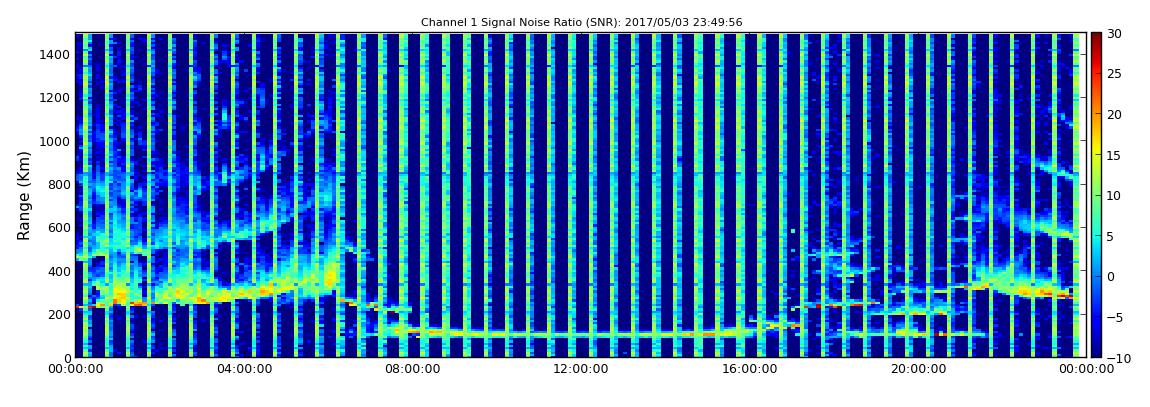The height and width of the screenshot is (407, 1150).
Task: Click the 1000 range tick label
Action: (54, 141)
